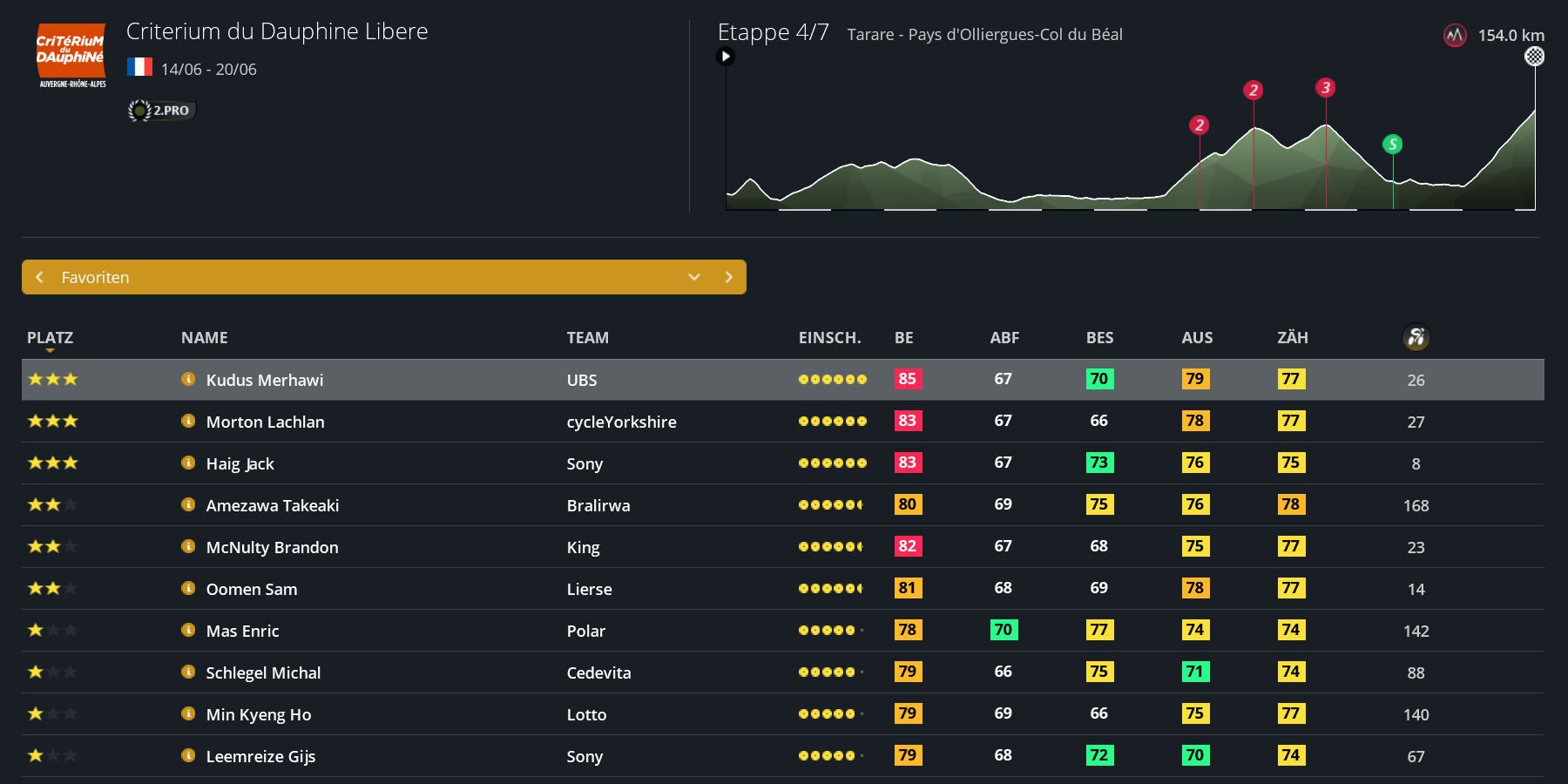Screen dimensions: 1568x784
Task: Click the cyclist icon column header
Action: (x=1416, y=337)
